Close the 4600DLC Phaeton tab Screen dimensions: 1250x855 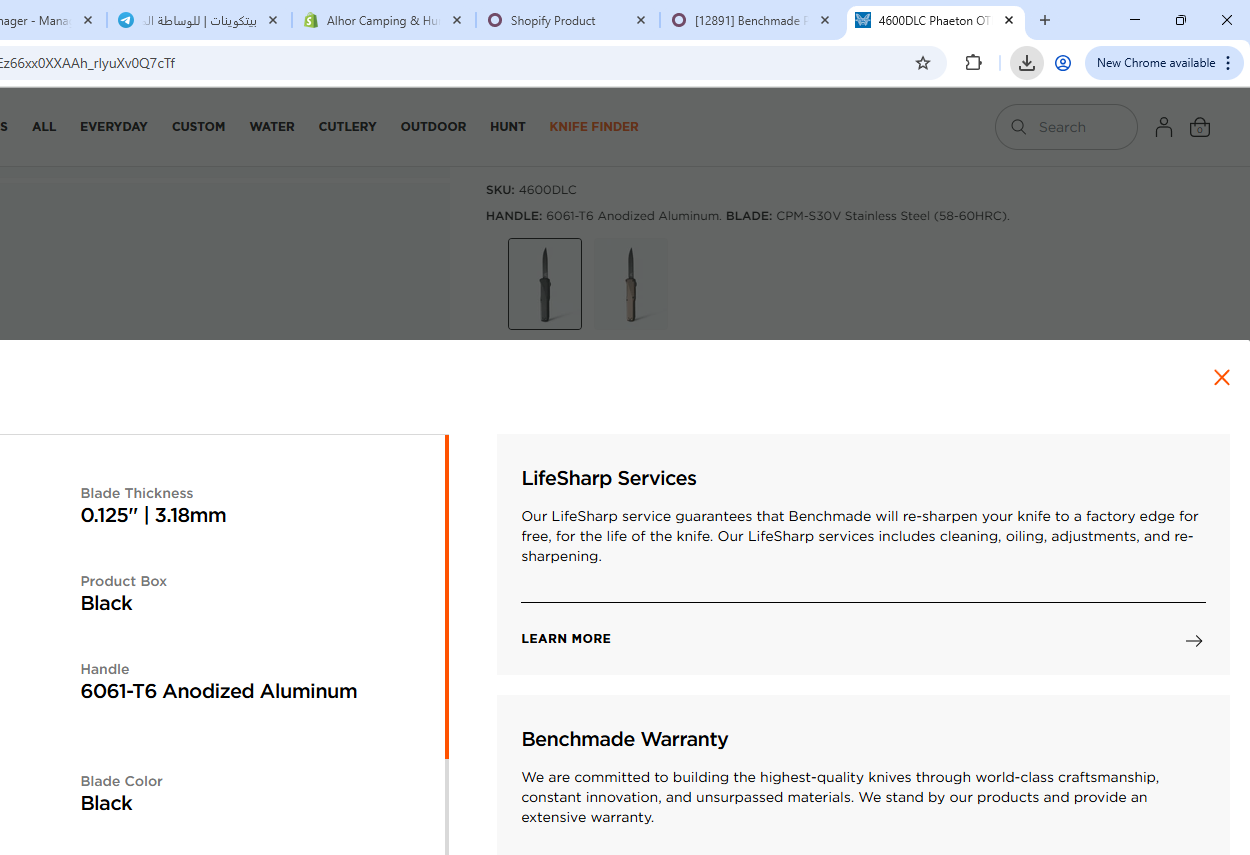click(1009, 20)
